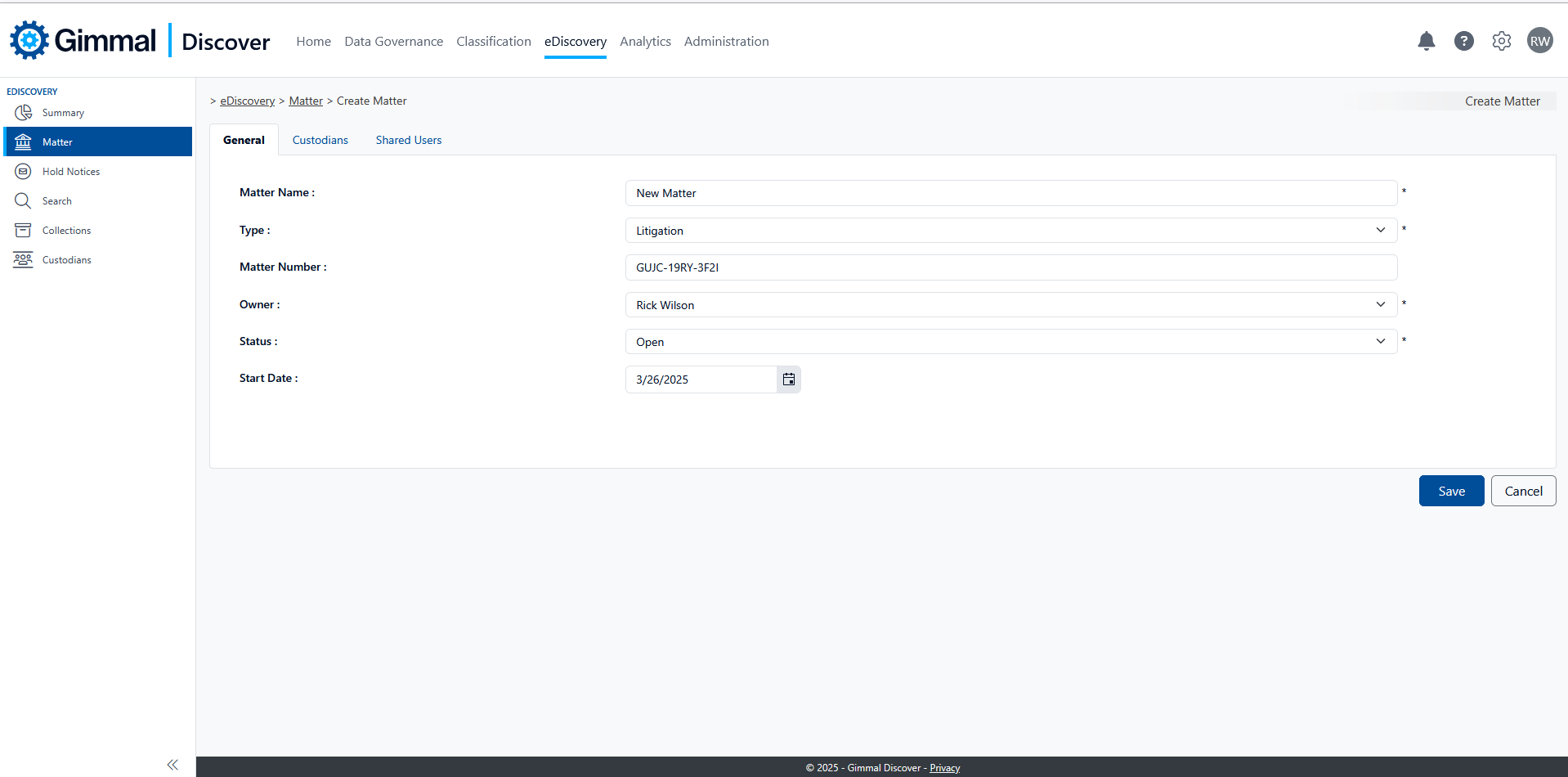The image size is (1568, 777).
Task: Open the Data Governance menu
Action: point(393,41)
